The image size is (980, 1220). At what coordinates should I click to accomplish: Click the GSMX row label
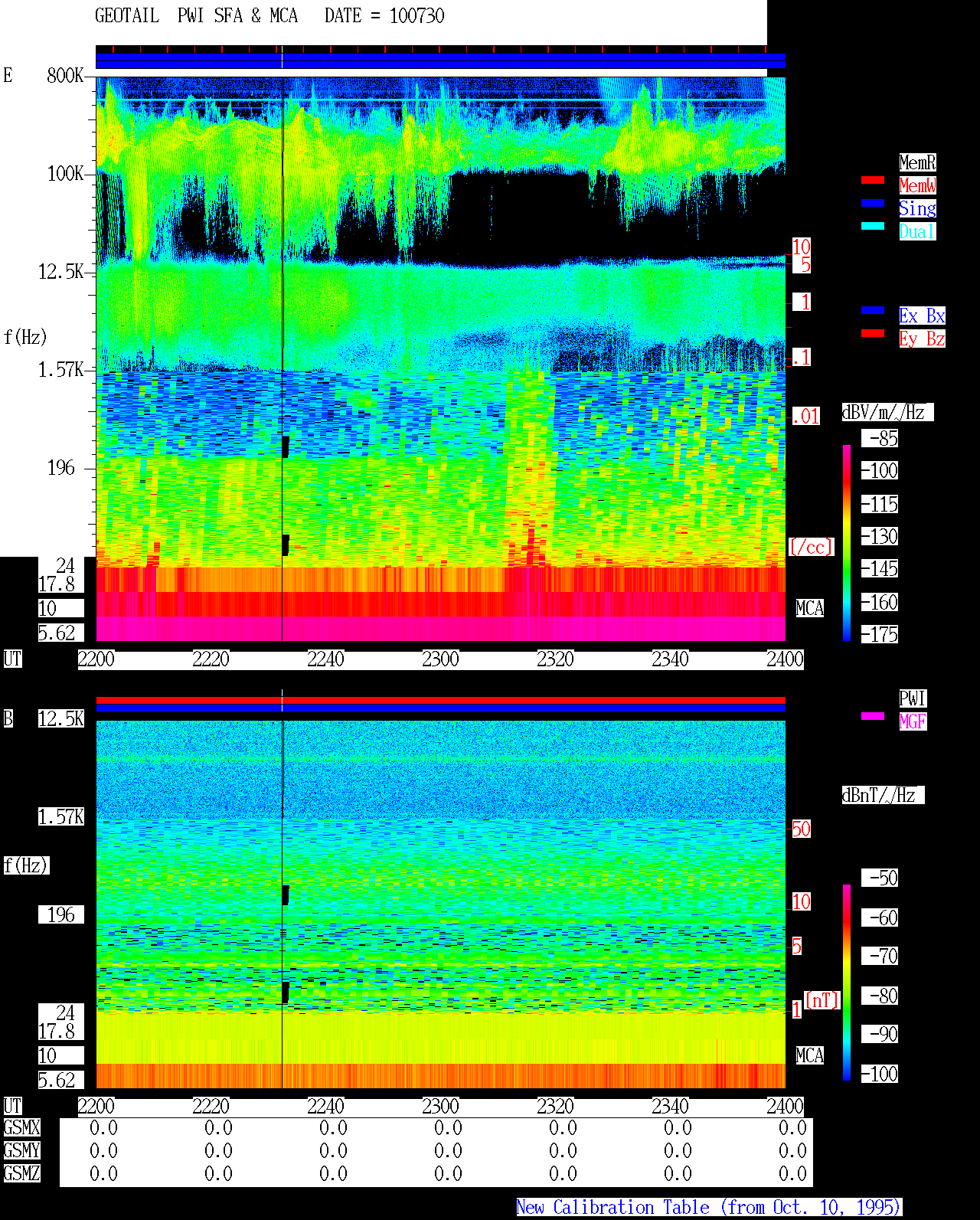coord(21,1127)
